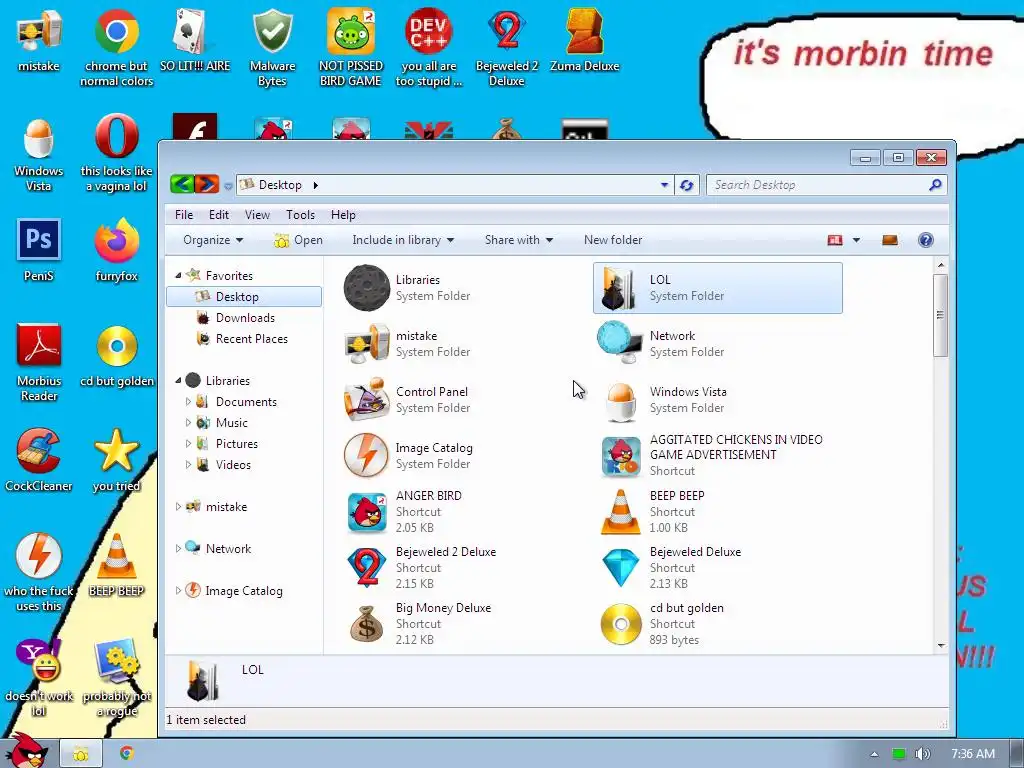This screenshot has width=1024, height=768.
Task: Click the Explorer taskbar button
Action: point(81,754)
